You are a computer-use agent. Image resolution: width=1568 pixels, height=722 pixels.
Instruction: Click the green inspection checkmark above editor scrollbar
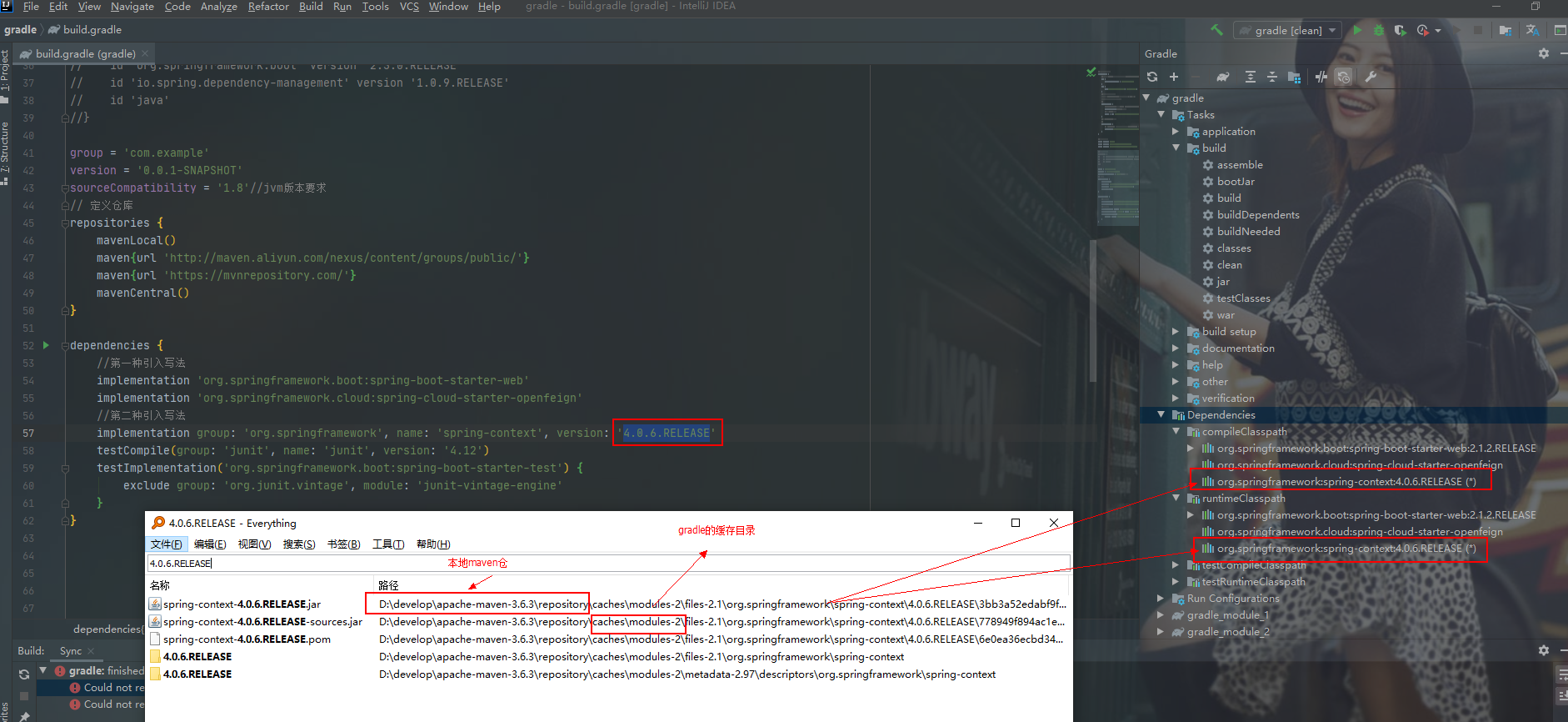1091,73
